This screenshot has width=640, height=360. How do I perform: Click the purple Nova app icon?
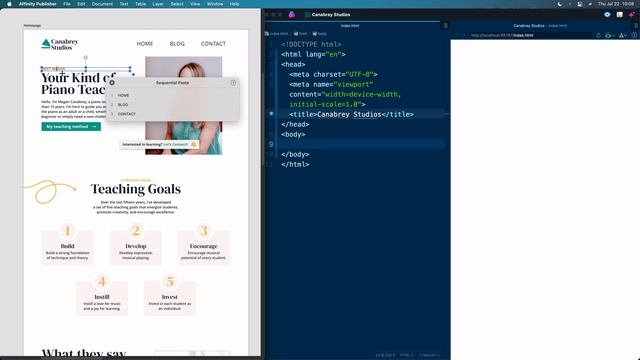[x=291, y=14]
